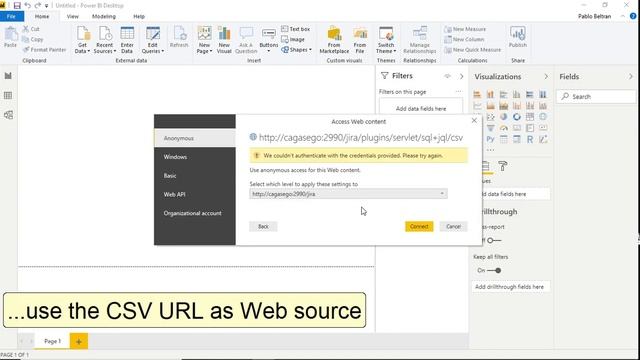
Task: Select the treemap visualization
Action: (x=530, y=117)
